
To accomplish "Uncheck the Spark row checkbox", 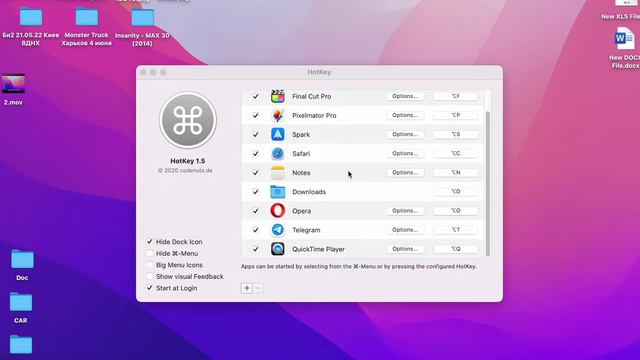I will 256,134.
